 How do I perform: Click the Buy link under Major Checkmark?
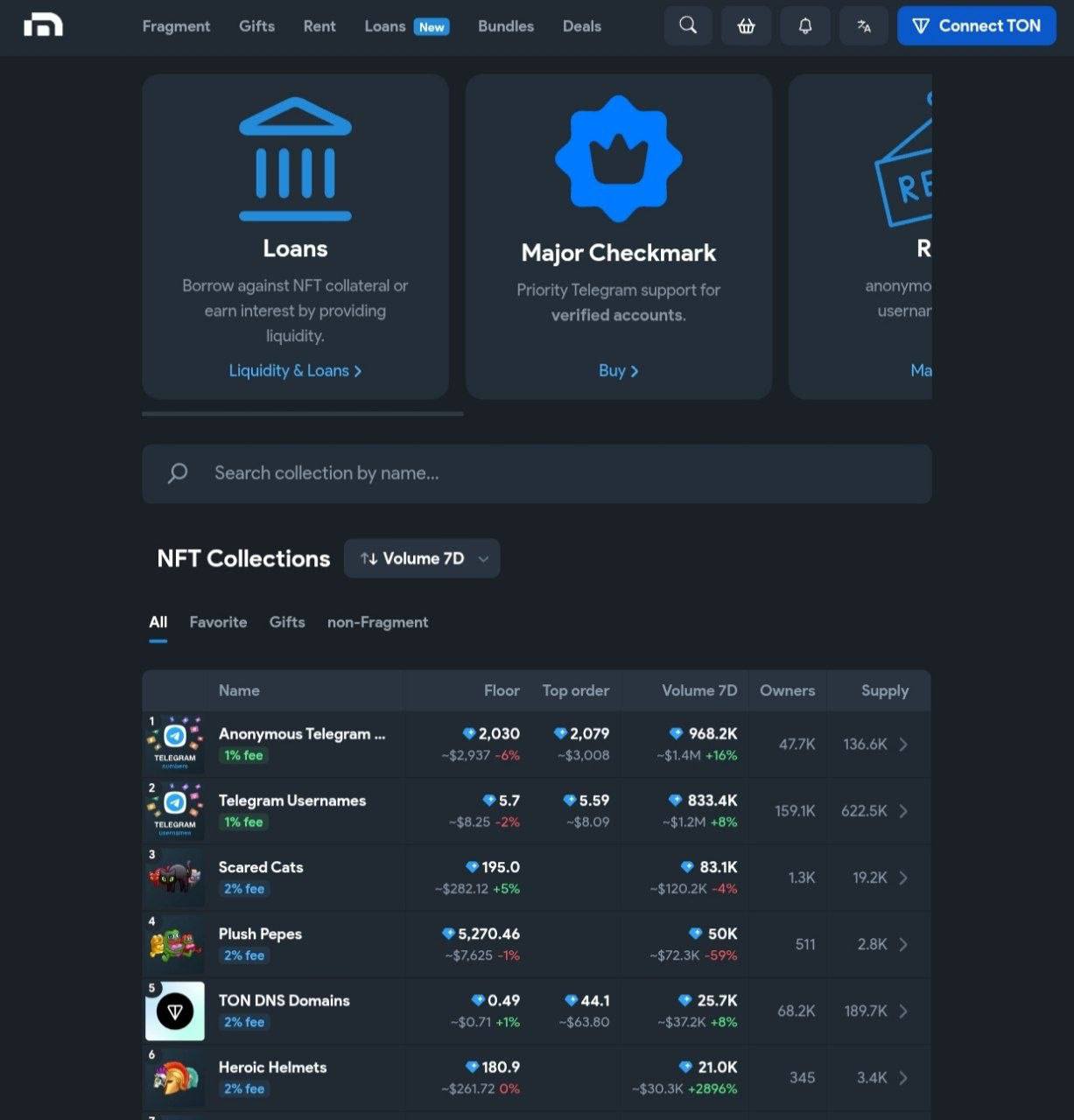coord(618,371)
